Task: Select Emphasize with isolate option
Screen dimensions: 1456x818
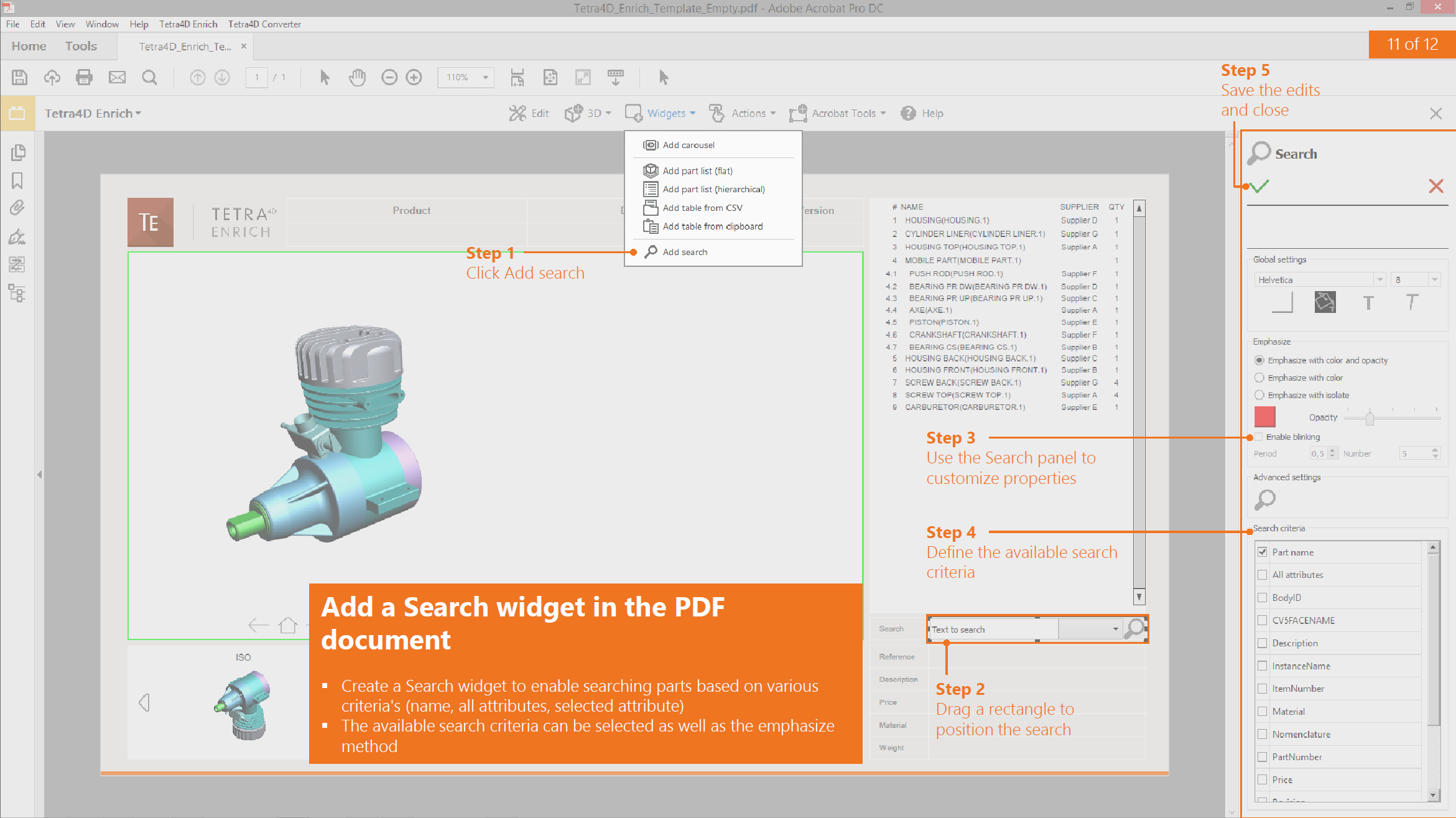Action: pos(1259,395)
